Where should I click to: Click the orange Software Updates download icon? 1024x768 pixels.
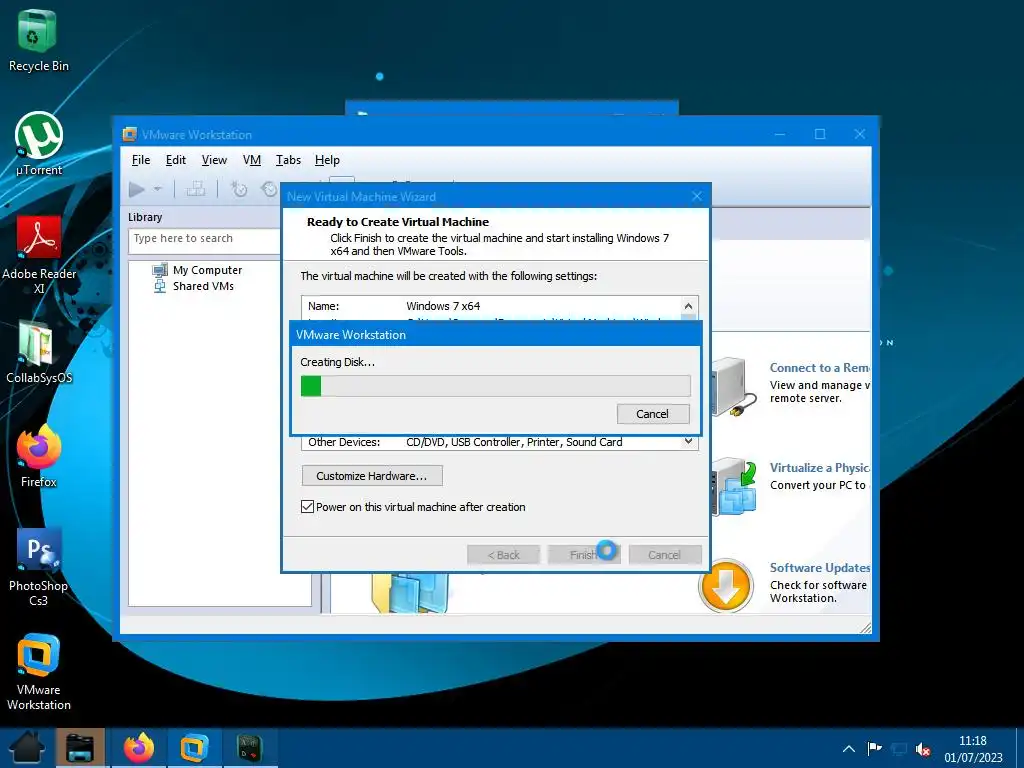coord(726,586)
